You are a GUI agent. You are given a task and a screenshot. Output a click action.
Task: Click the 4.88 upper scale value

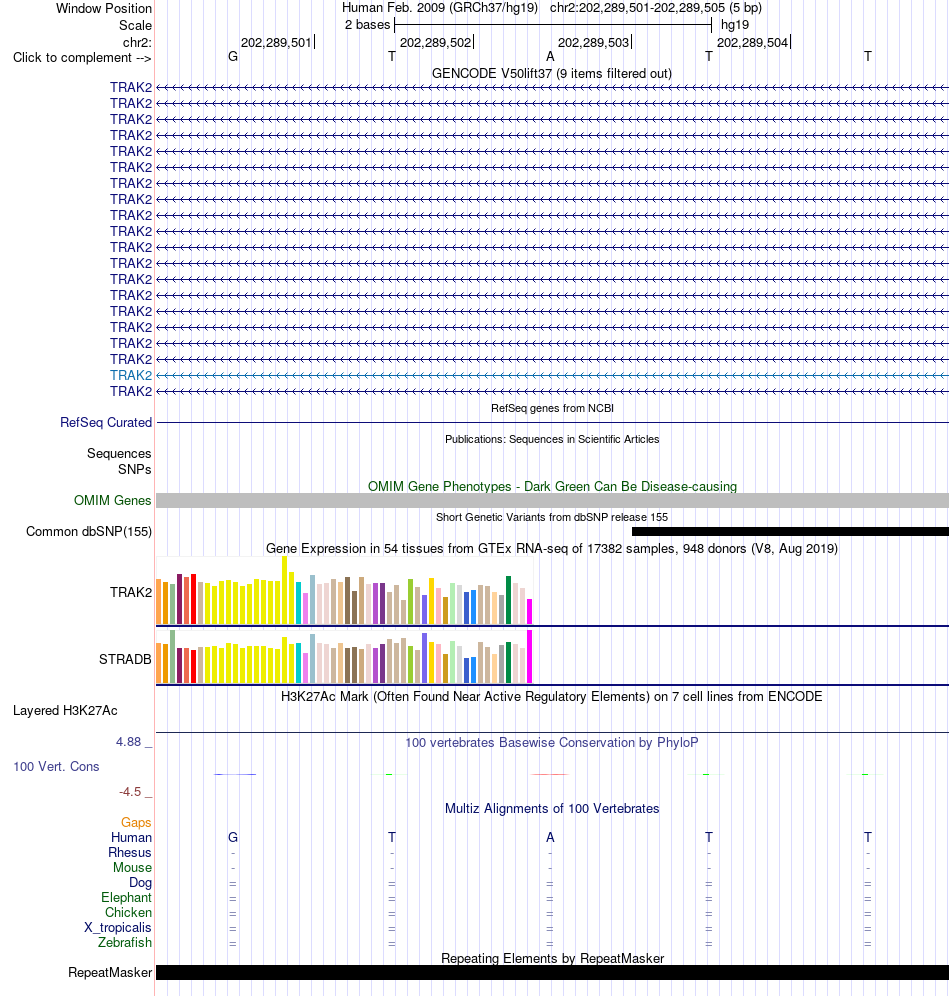tap(128, 742)
